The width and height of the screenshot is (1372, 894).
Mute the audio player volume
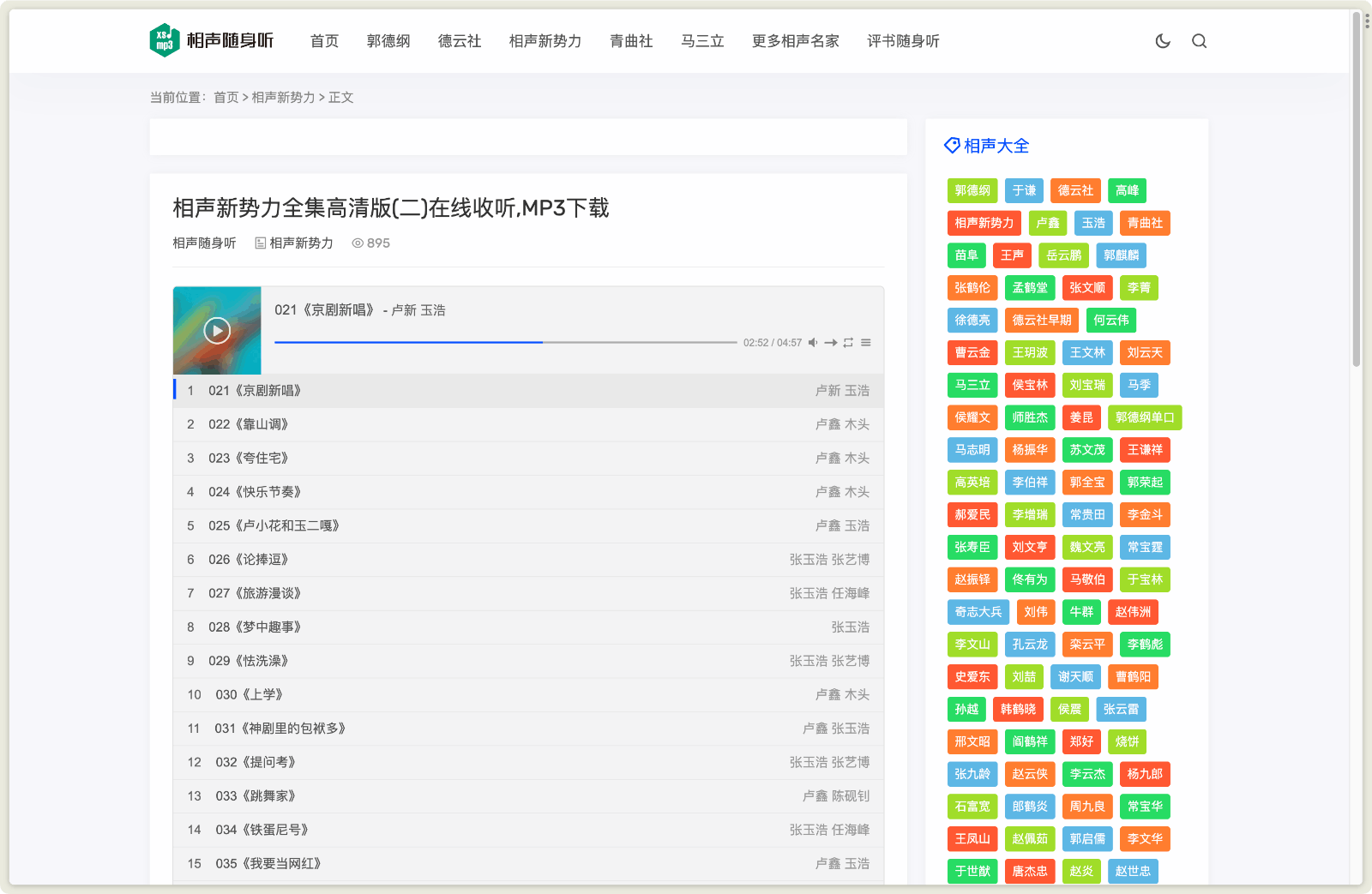click(x=812, y=343)
